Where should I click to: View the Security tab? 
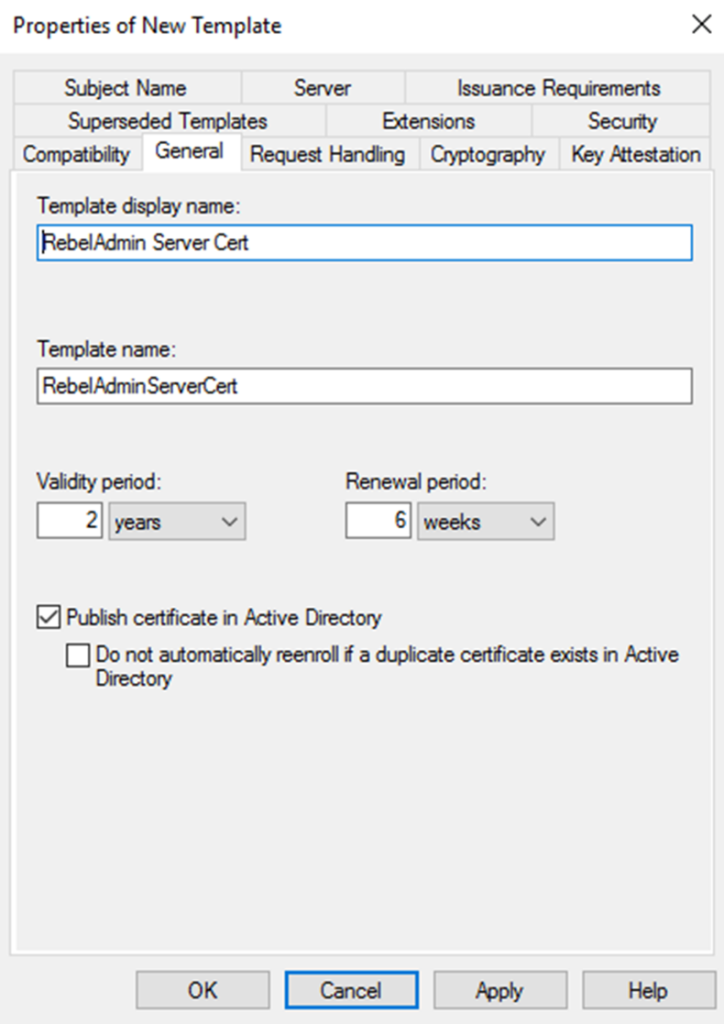[623, 121]
